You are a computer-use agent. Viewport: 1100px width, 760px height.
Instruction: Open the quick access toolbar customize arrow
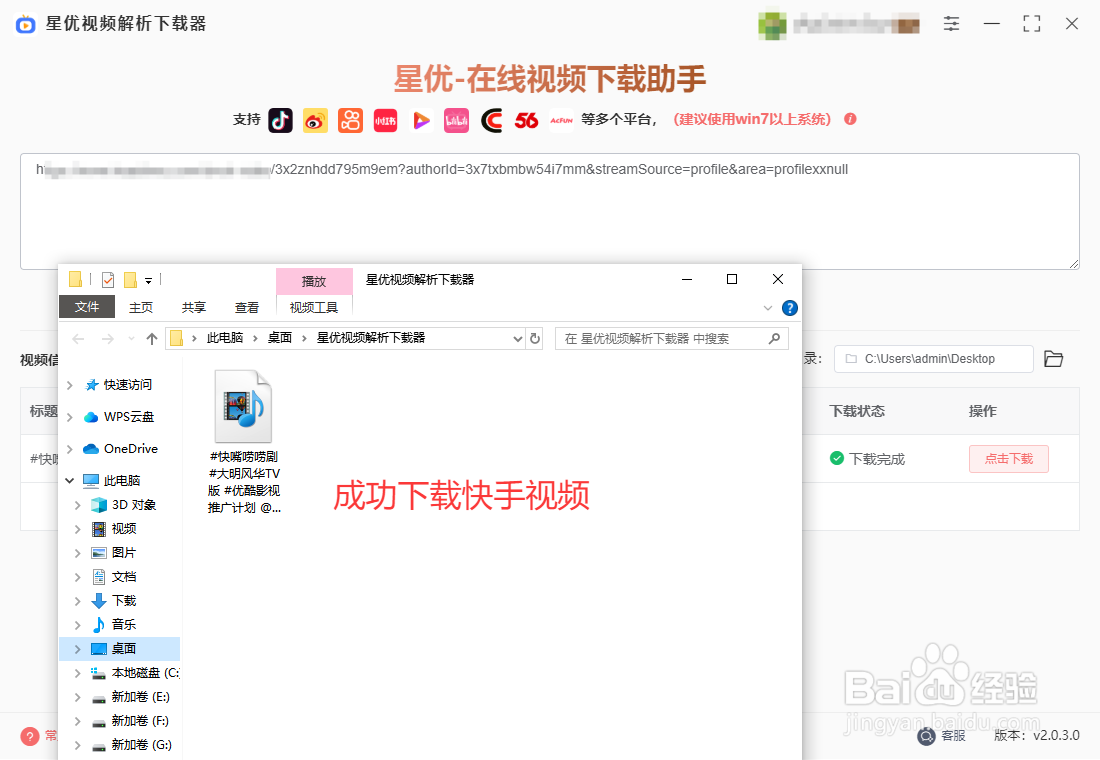[148, 281]
